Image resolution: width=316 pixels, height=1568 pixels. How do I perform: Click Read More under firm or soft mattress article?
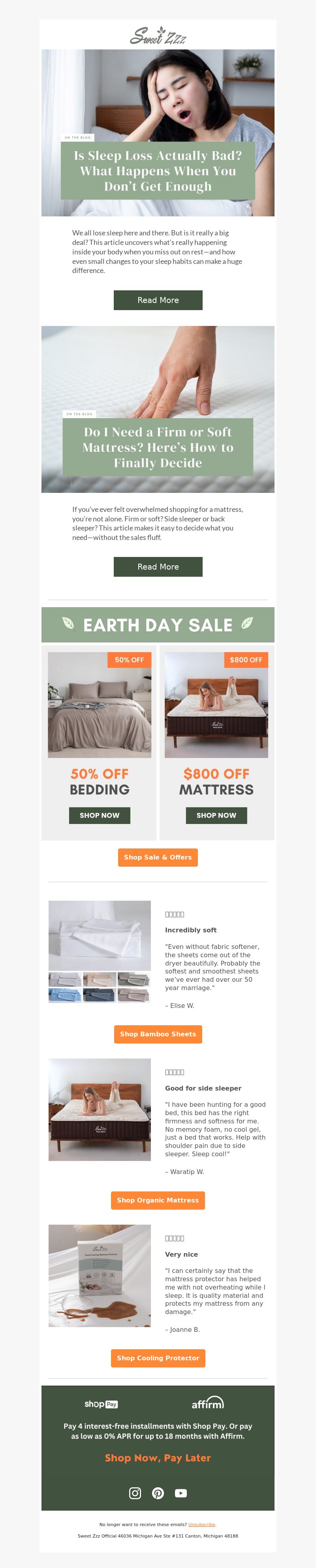158,567
